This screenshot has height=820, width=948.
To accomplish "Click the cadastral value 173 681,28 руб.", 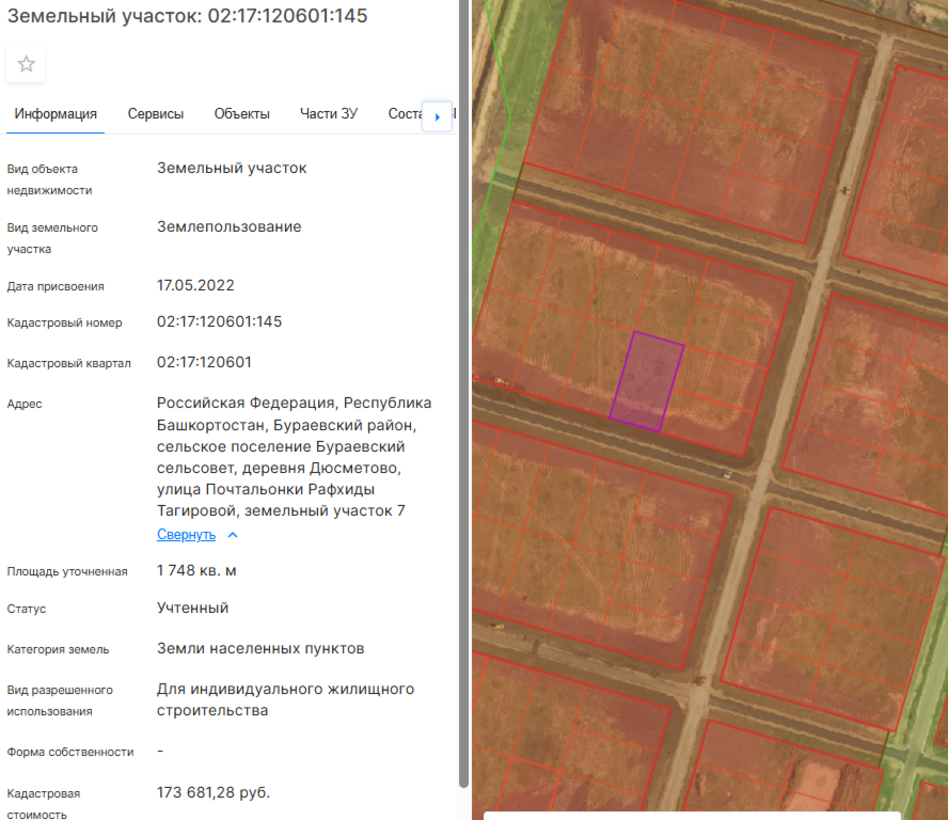I will [213, 792].
